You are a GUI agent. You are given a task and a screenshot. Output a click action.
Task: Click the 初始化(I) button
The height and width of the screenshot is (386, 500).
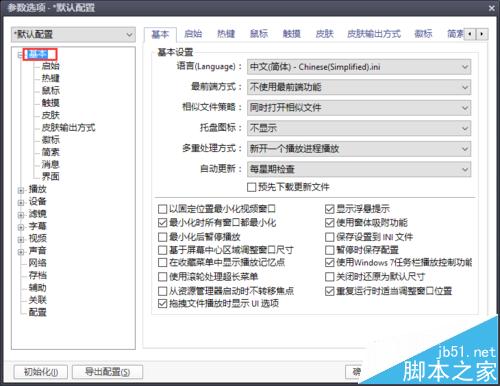tap(41, 372)
